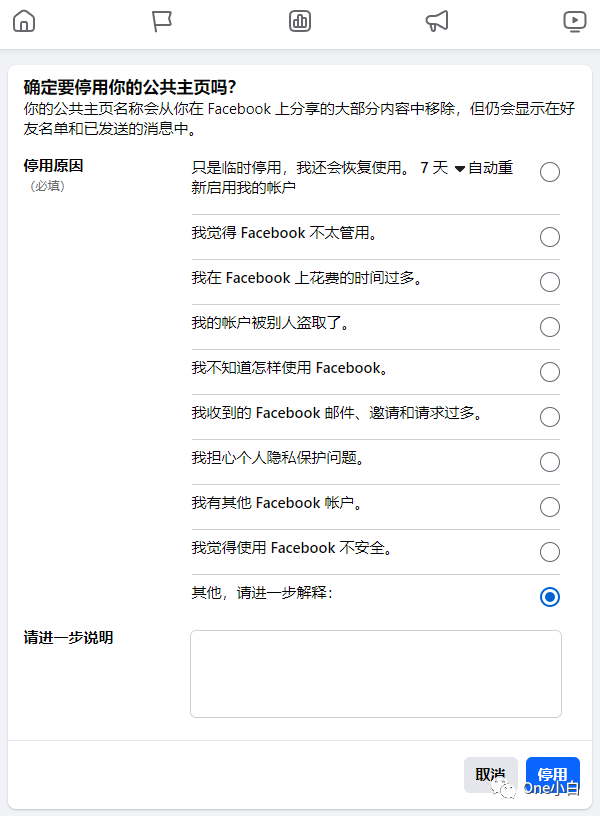Select radio for 只是临时停用
This screenshot has width=600, height=816.
(550, 172)
